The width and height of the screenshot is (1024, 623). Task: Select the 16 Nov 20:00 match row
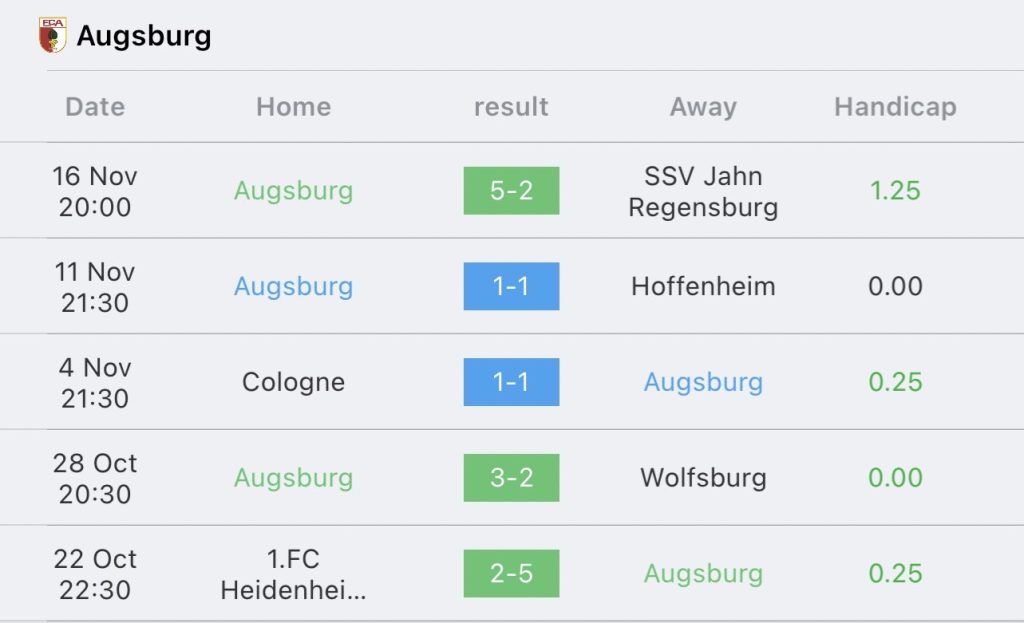click(512, 191)
